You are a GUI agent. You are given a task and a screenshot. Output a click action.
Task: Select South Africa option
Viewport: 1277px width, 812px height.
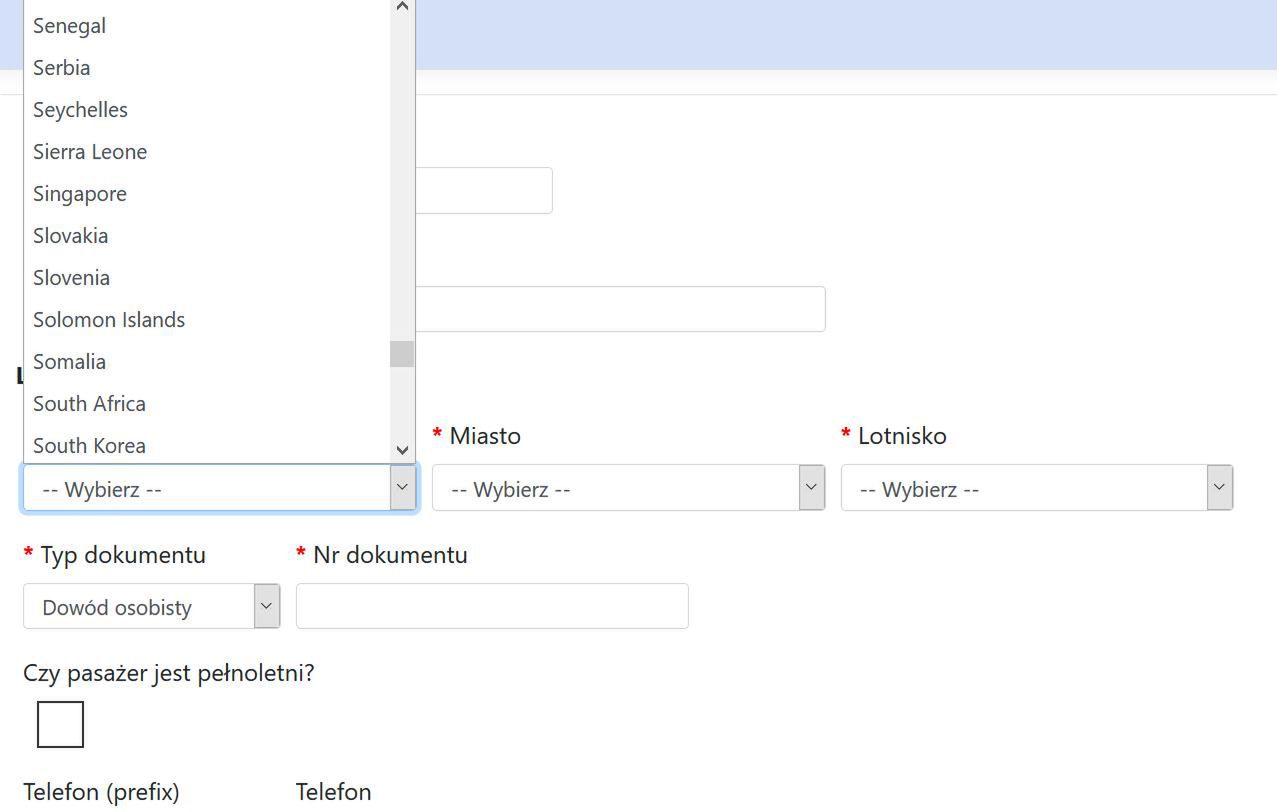(x=89, y=404)
